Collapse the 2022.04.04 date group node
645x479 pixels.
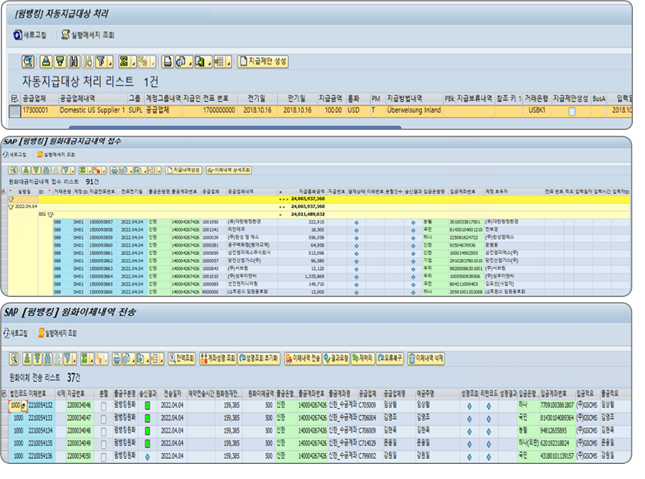click(13, 206)
